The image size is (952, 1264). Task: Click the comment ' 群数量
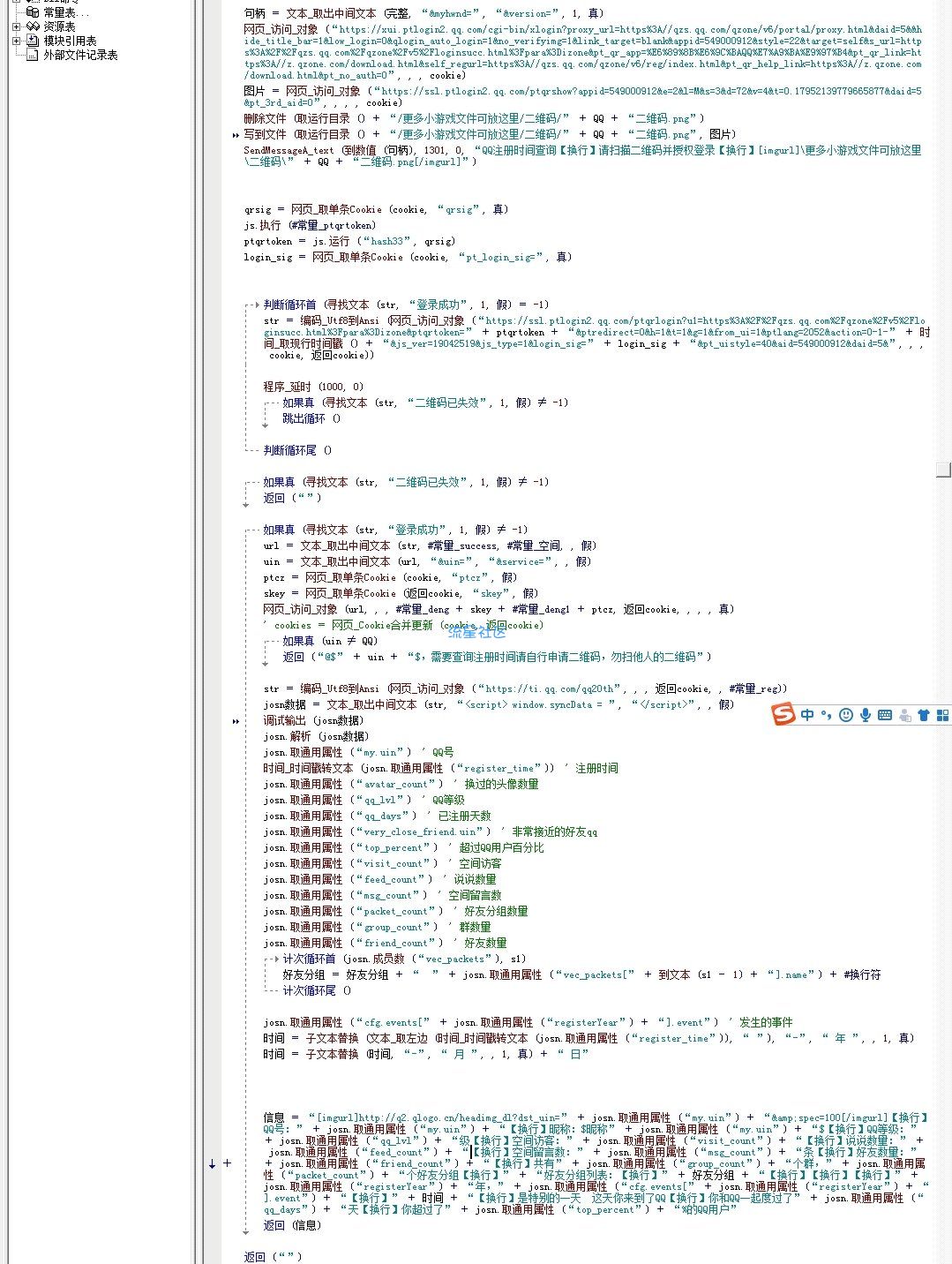(x=469, y=927)
